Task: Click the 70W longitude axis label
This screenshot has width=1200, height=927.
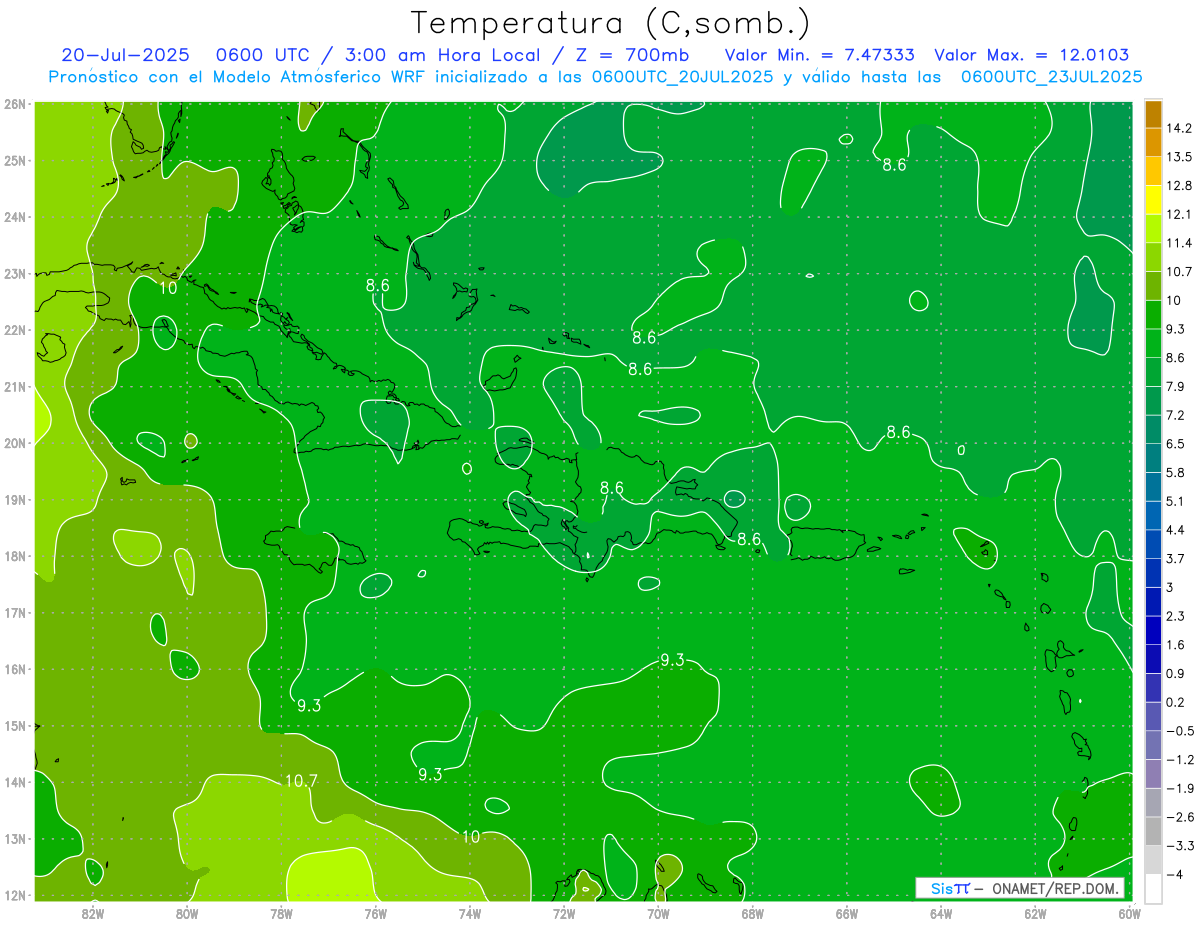Action: (x=658, y=912)
